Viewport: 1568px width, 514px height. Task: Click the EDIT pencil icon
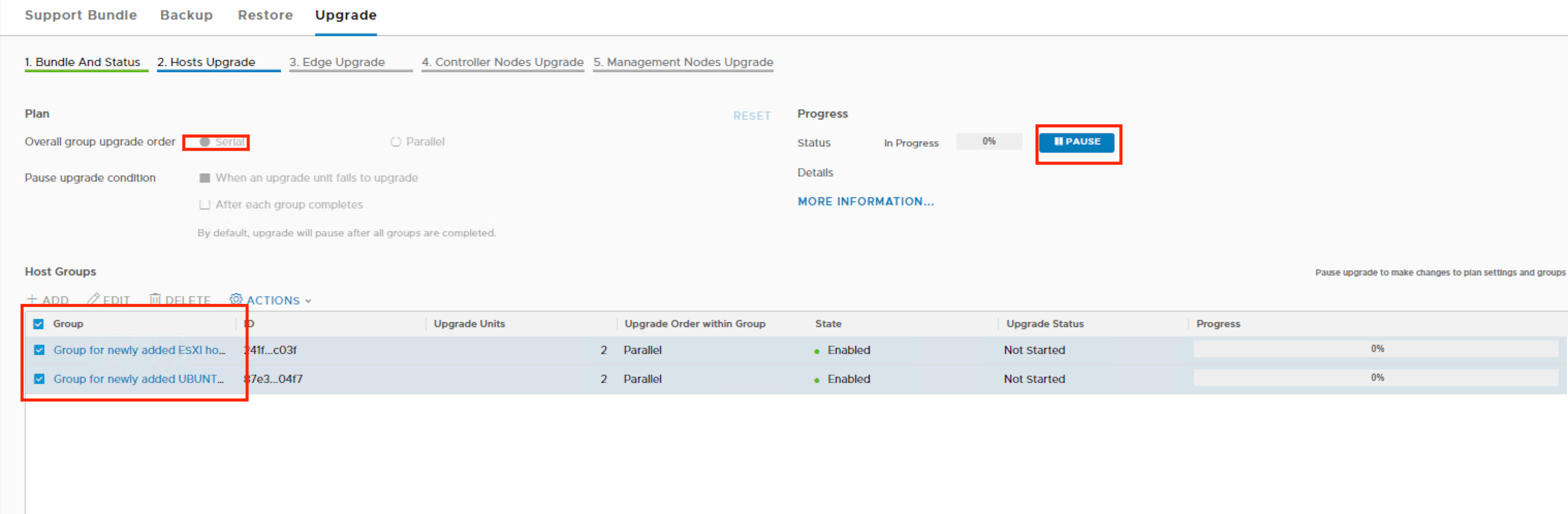93,299
